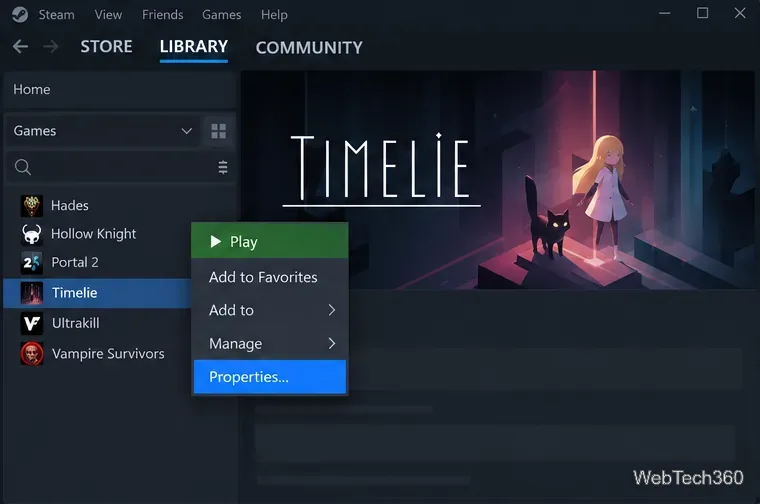Screen dimensions: 760x504
Task: Click the magnifier search icon
Action: [x=23, y=167]
